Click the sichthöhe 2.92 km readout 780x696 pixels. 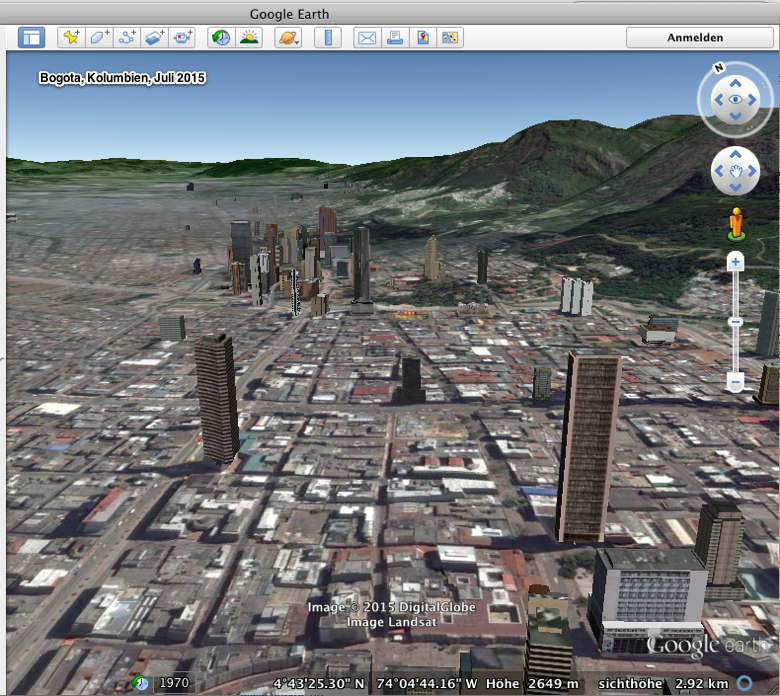pyautogui.click(x=663, y=684)
